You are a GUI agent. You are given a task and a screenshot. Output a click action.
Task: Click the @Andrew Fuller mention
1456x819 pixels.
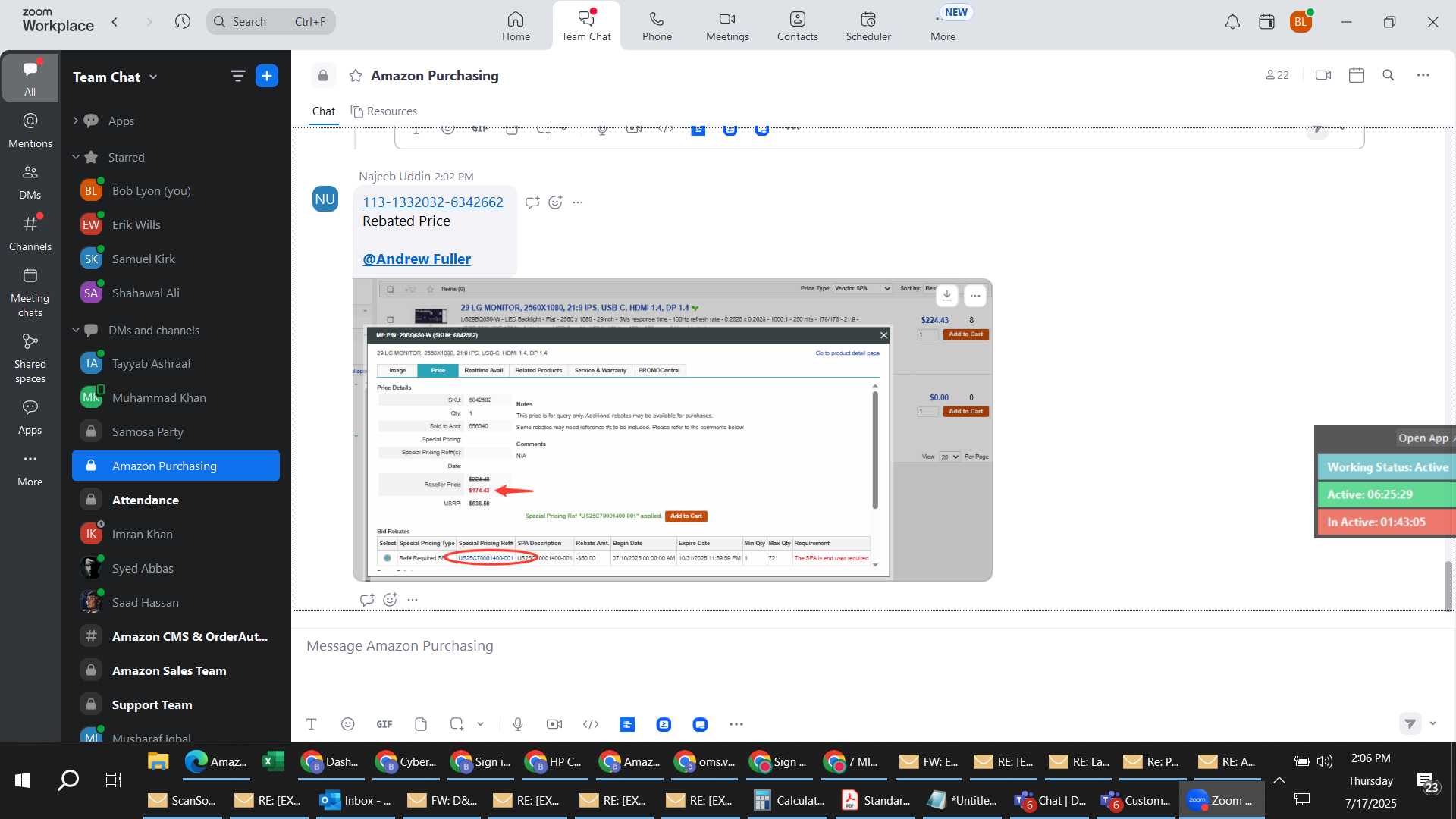(x=416, y=259)
